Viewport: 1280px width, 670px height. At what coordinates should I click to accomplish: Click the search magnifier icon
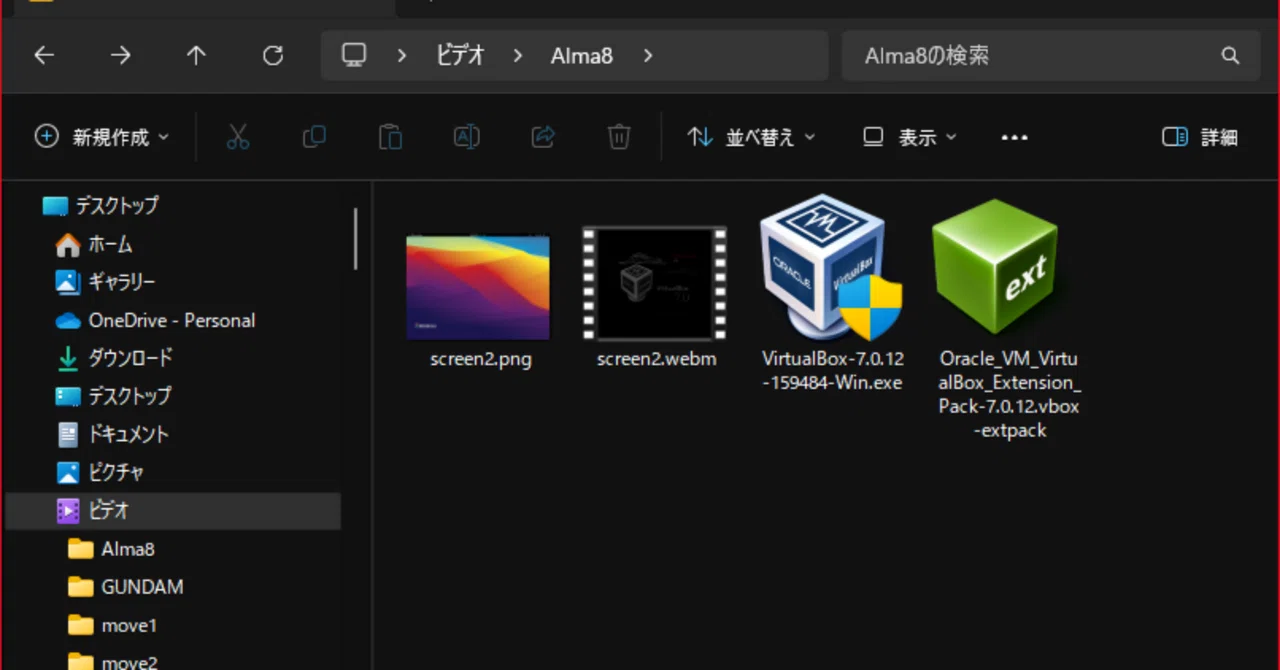click(1230, 56)
